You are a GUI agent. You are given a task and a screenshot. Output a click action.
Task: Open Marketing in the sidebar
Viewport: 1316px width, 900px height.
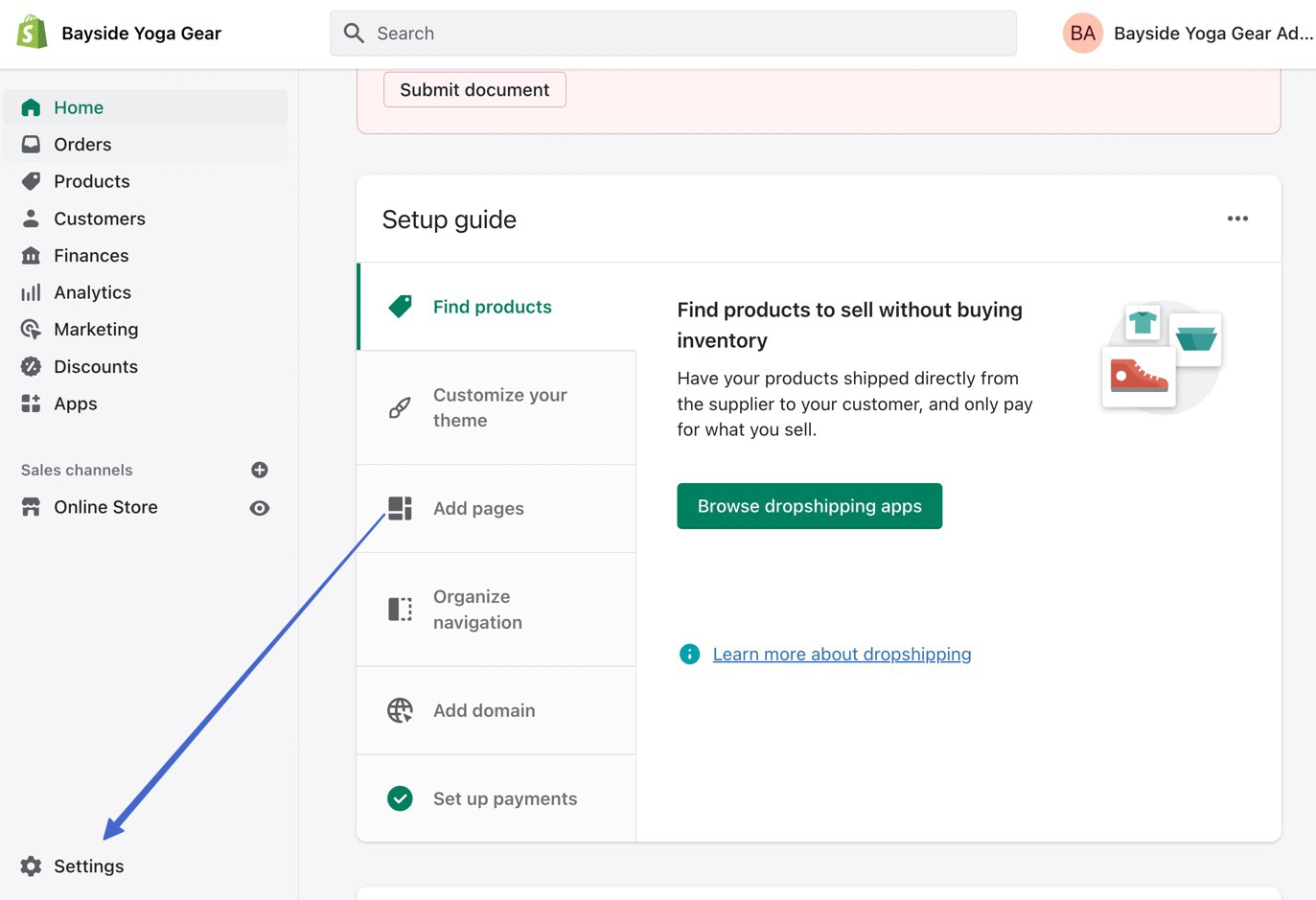pos(96,330)
